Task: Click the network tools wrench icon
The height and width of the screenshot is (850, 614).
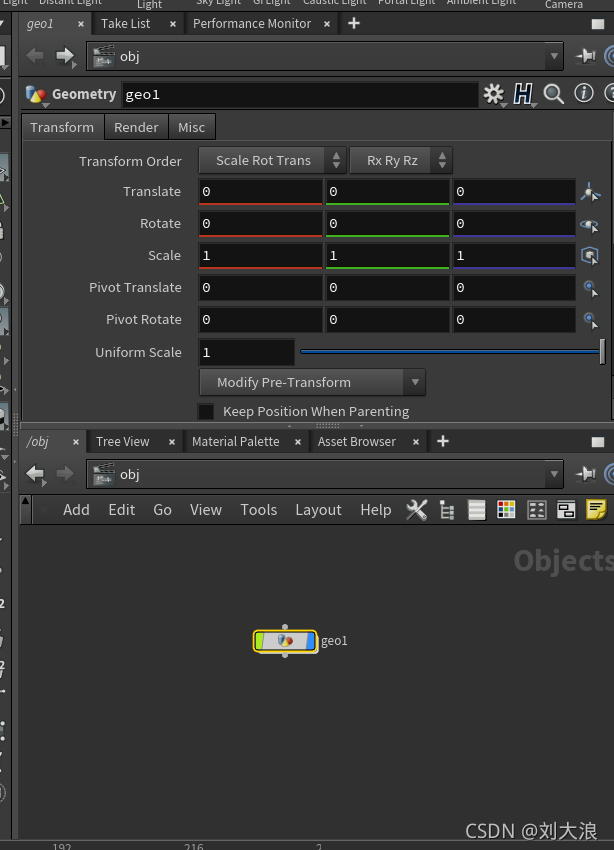Action: click(416, 510)
